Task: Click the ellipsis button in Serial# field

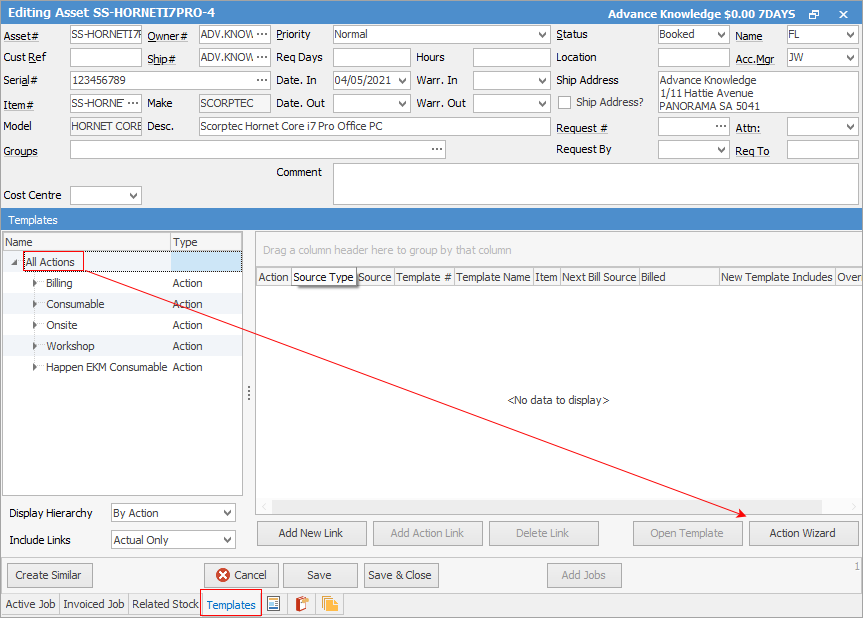Action: 262,80
